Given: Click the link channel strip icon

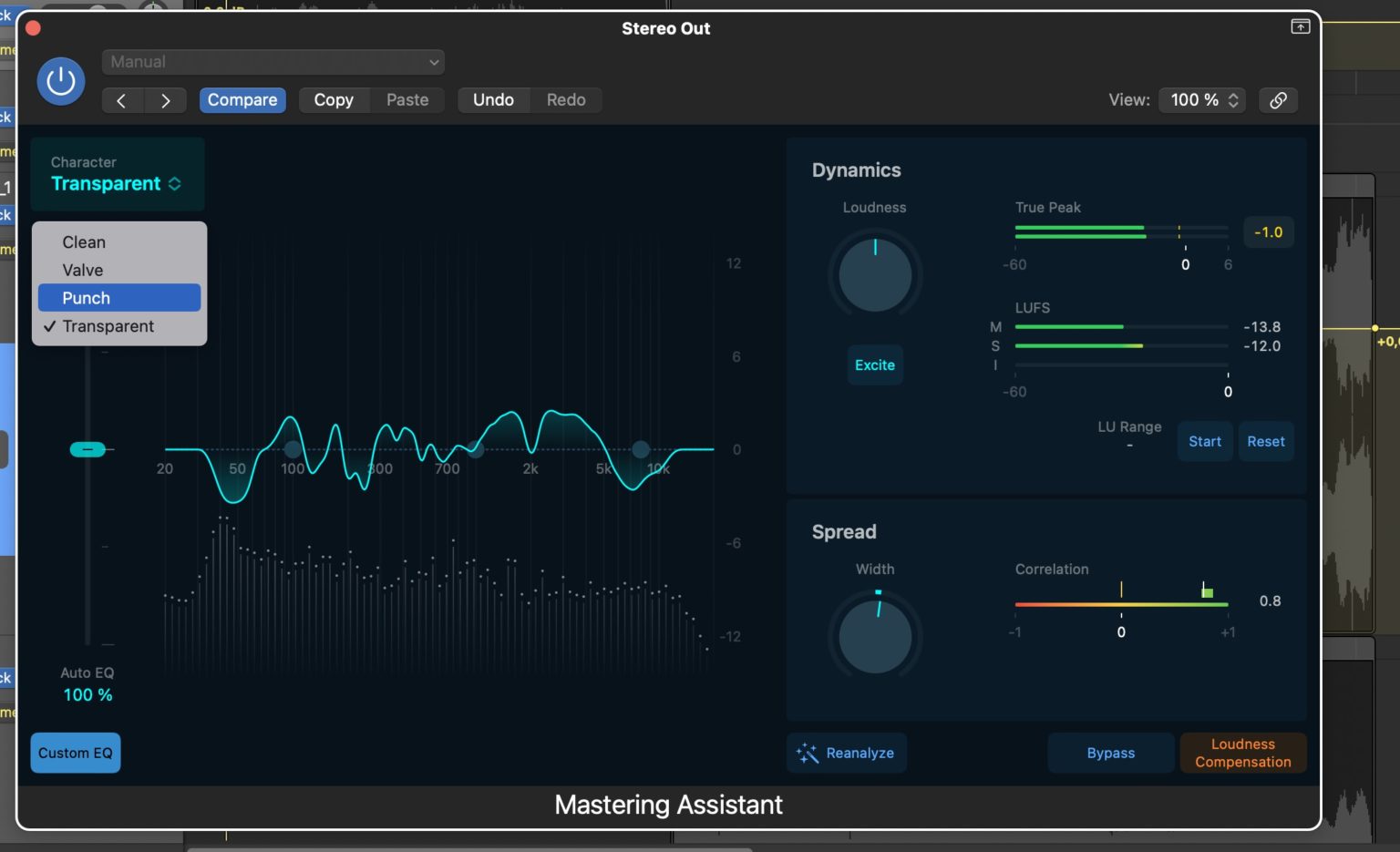Looking at the screenshot, I should [x=1278, y=100].
